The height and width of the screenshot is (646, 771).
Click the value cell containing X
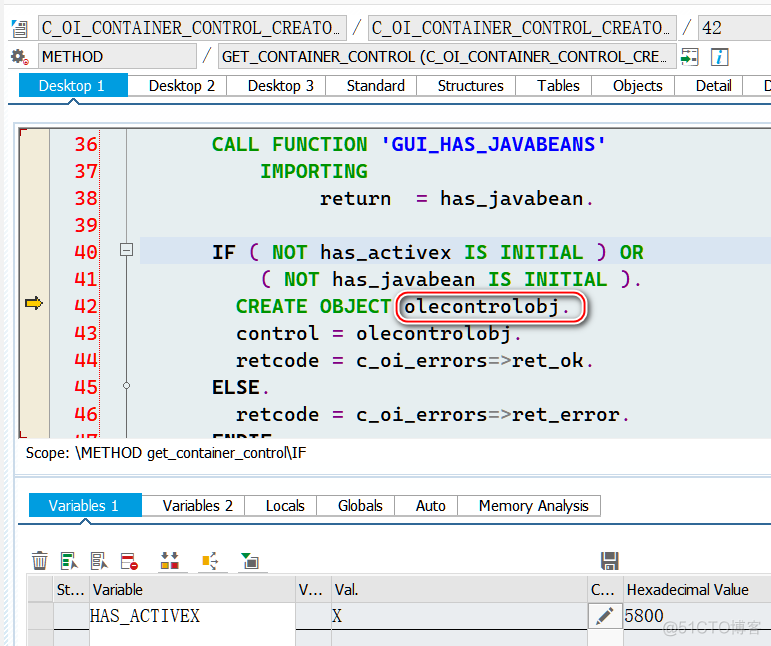click(459, 616)
